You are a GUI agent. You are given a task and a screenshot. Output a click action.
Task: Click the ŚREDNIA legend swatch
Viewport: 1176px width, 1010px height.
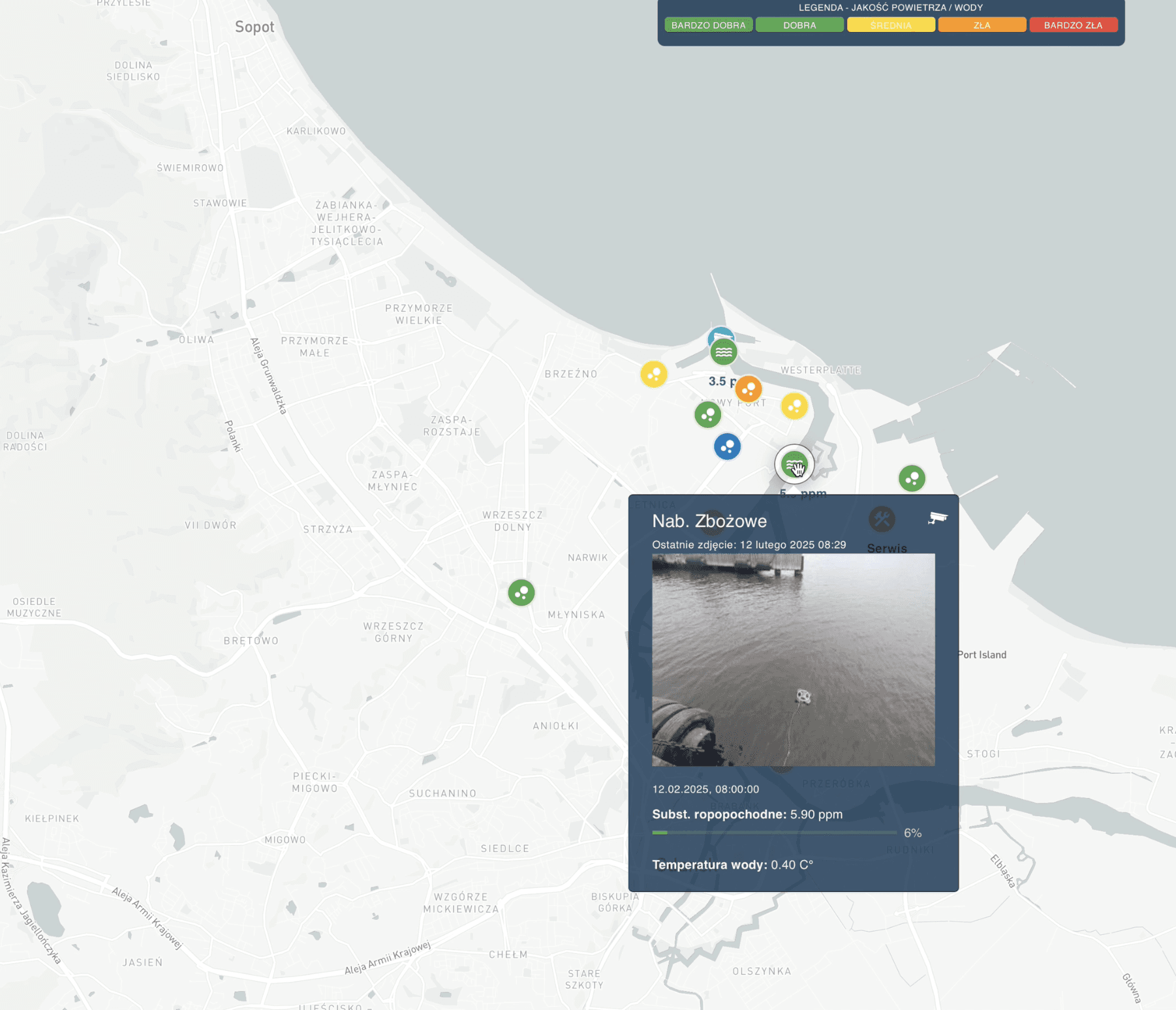click(891, 25)
